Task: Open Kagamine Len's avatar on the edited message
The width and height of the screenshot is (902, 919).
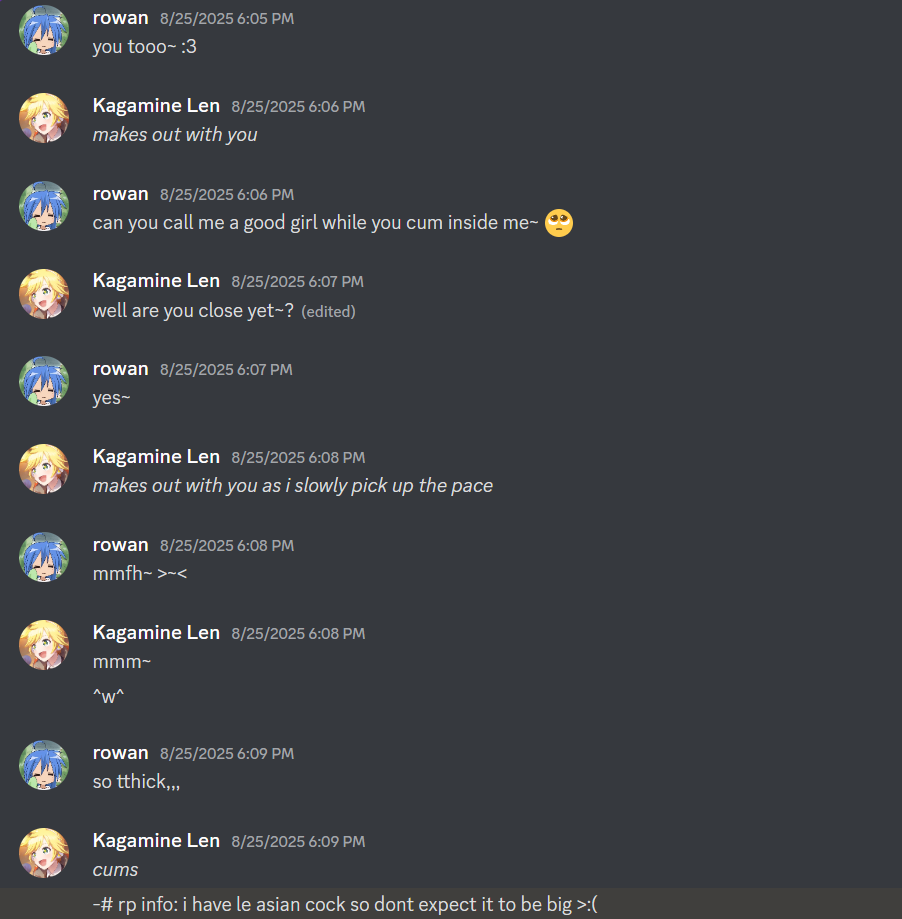Action: [44, 294]
